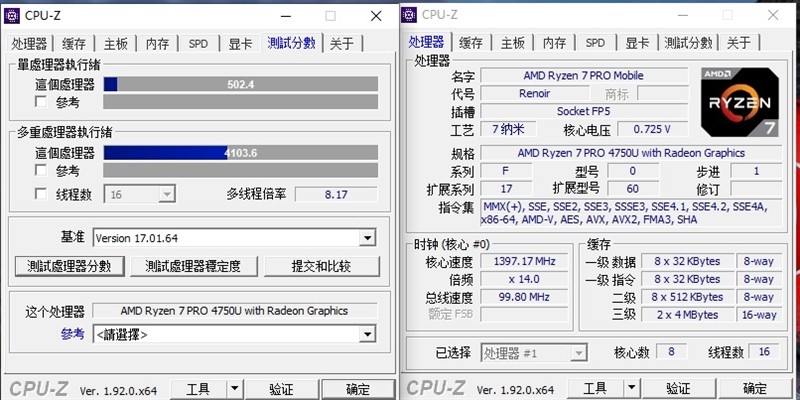800x400 pixels.
Task: Click the 核心数 value 8
Action: coord(671,352)
